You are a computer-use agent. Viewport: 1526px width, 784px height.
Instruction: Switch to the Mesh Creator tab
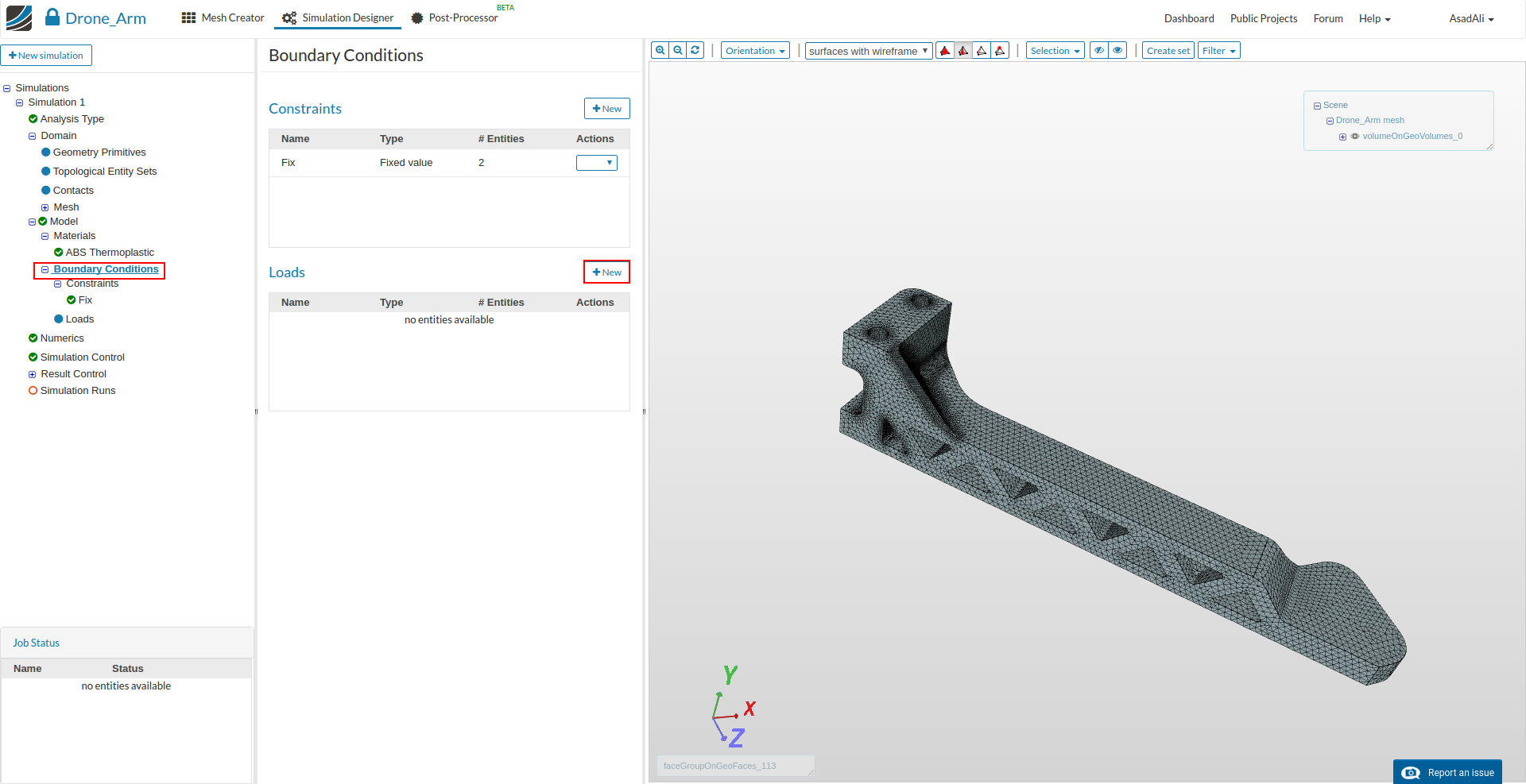pos(223,17)
